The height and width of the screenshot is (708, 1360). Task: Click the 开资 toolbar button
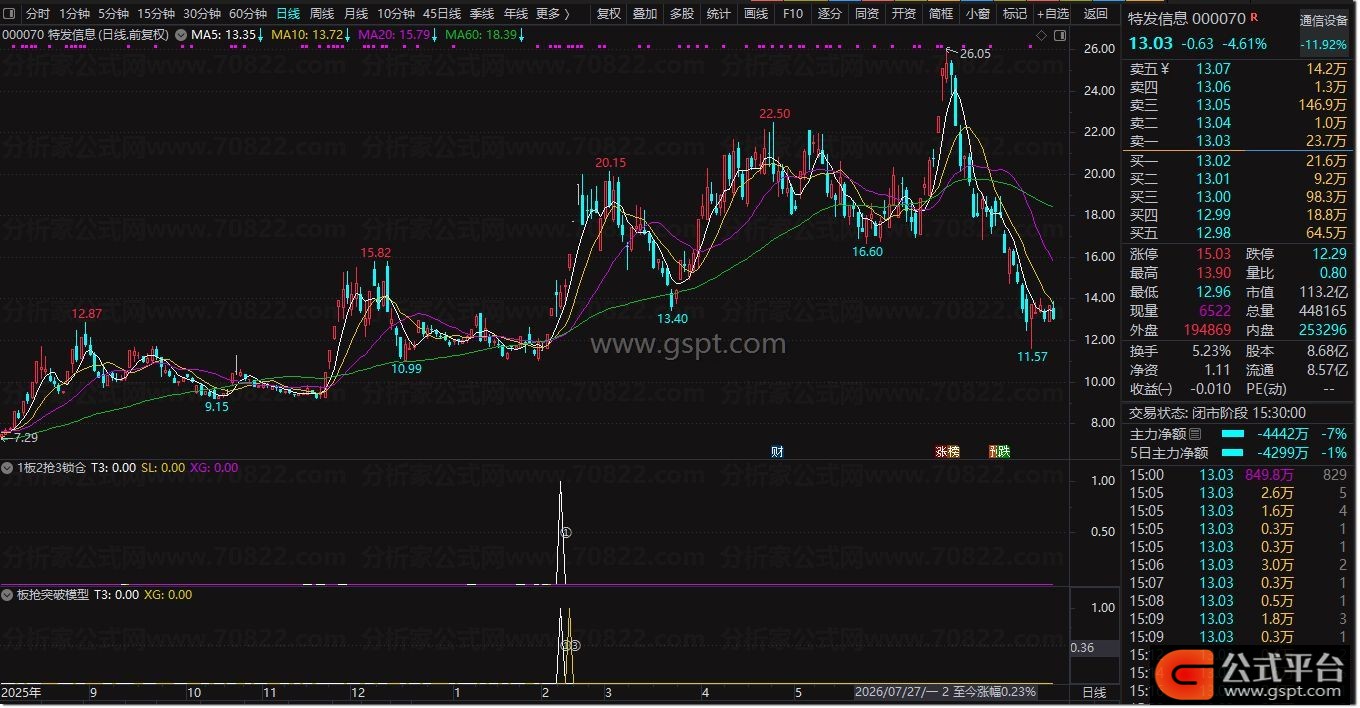coord(904,14)
